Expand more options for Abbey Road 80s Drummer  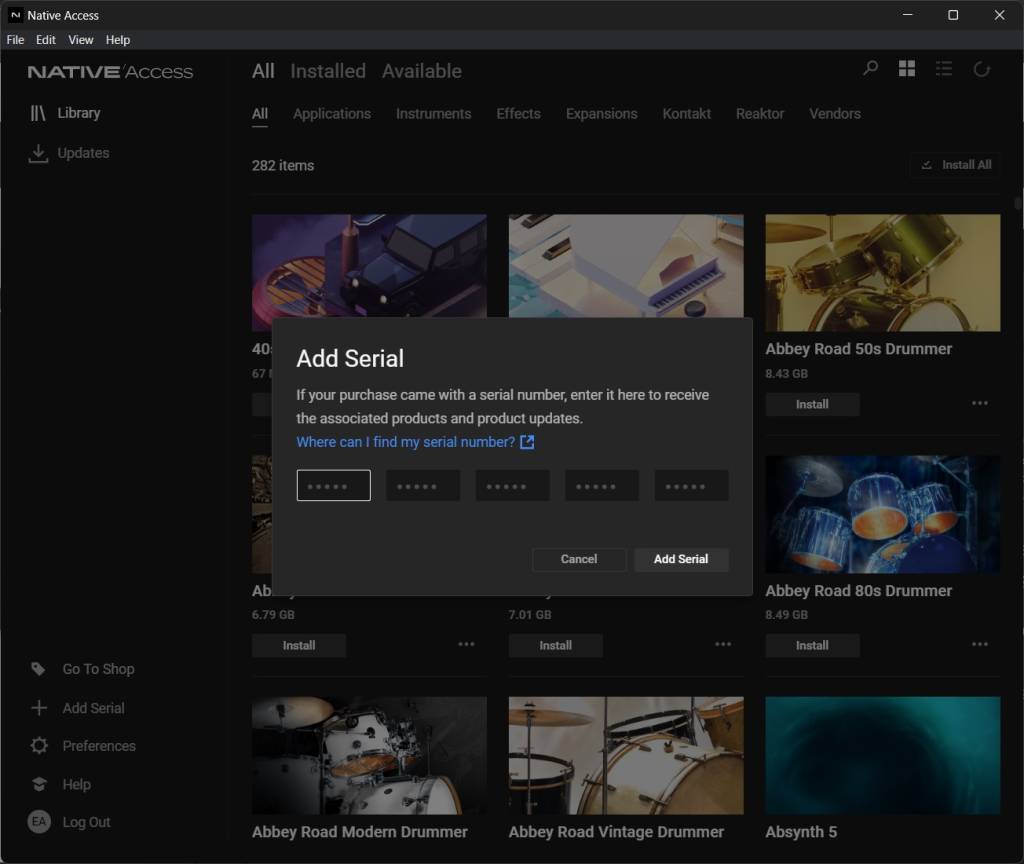point(980,644)
